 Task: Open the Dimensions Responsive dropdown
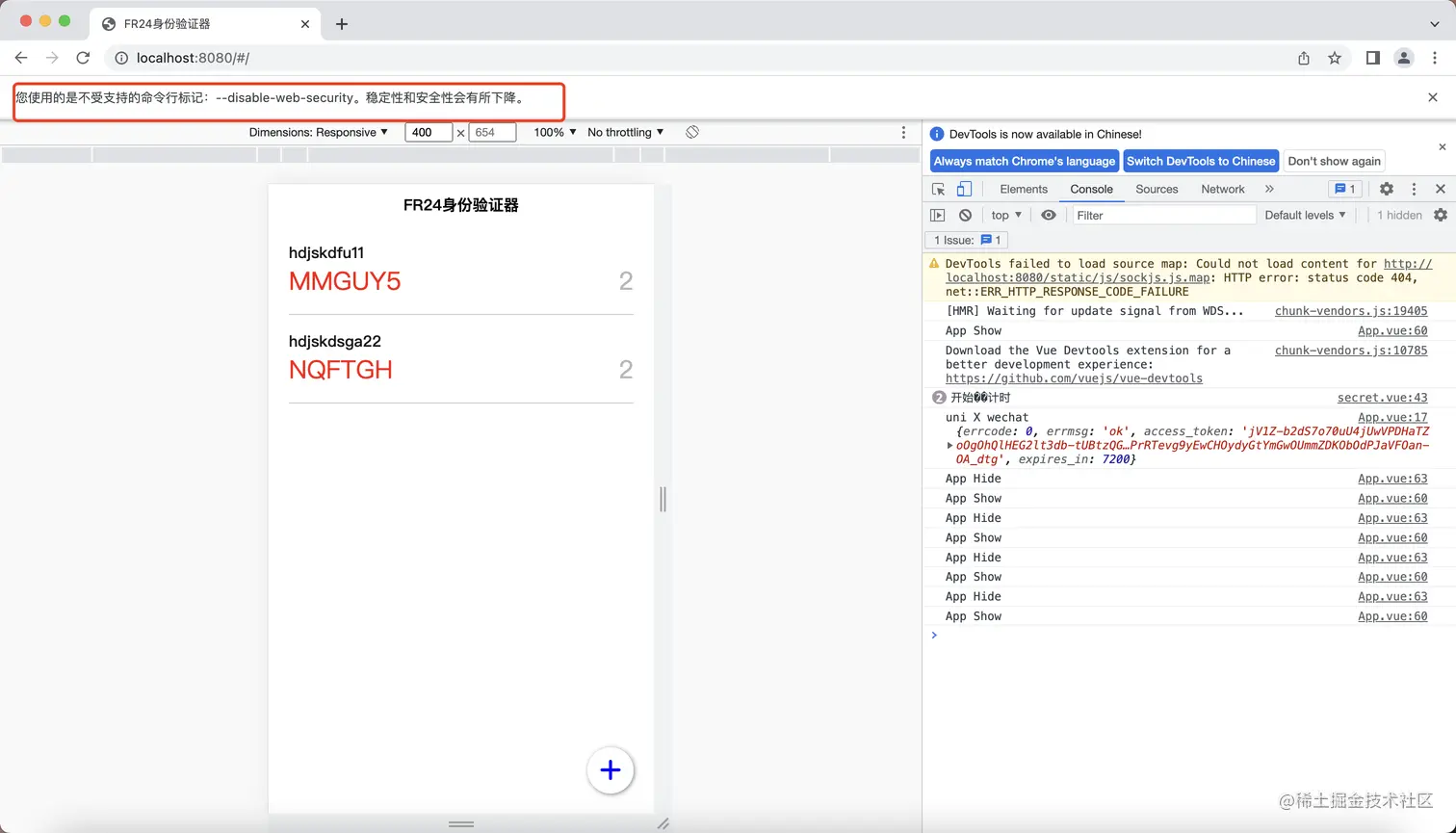[x=319, y=132]
